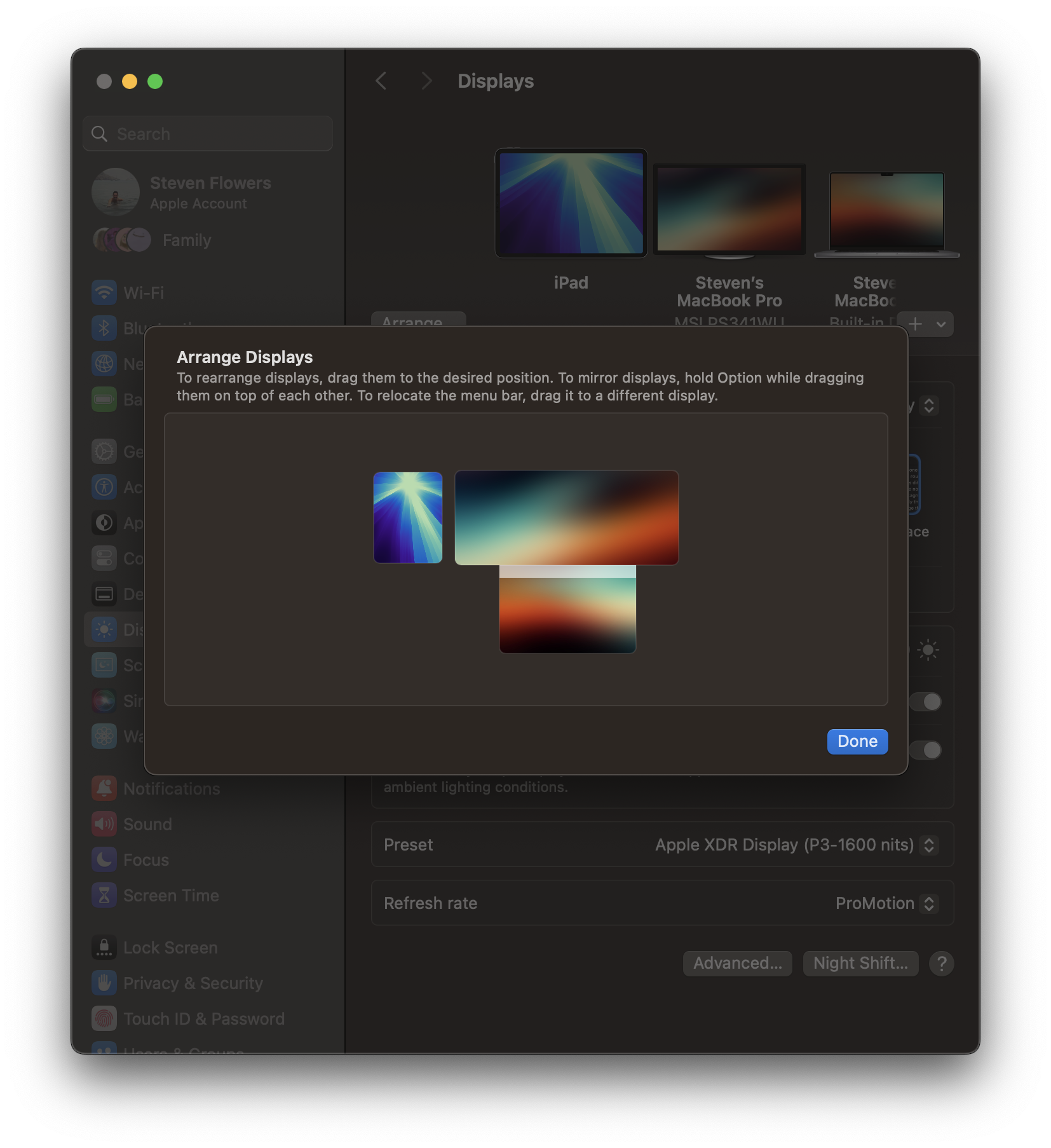Click the "ambient lighting conditions." text
This screenshot has width=1051, height=1148.
click(x=475, y=787)
